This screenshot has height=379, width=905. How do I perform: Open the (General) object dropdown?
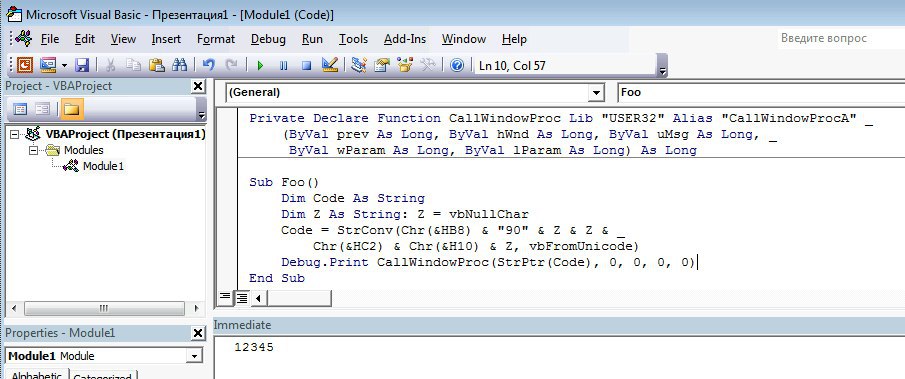coord(596,92)
